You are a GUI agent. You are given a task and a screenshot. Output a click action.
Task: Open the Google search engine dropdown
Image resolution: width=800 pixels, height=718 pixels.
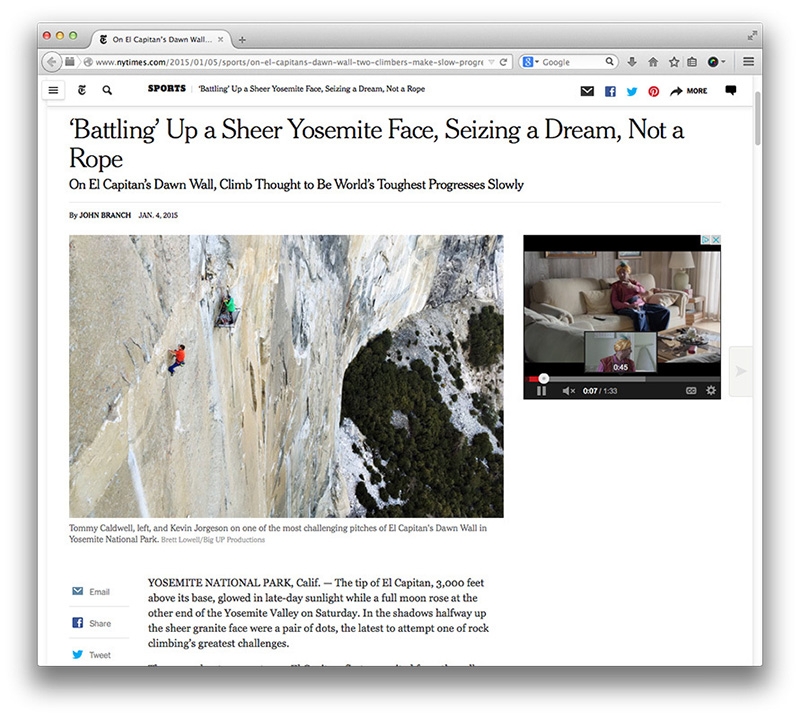tap(531, 62)
